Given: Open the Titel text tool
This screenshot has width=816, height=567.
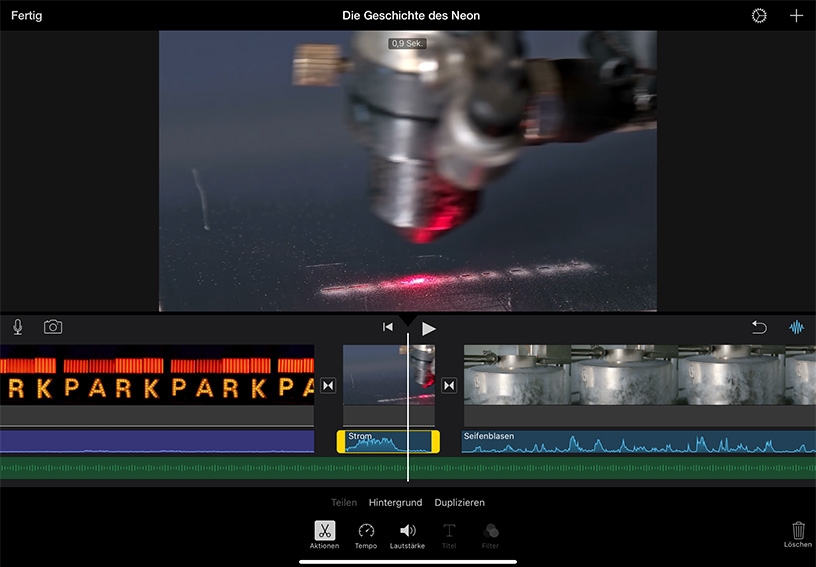Looking at the screenshot, I should tap(449, 535).
